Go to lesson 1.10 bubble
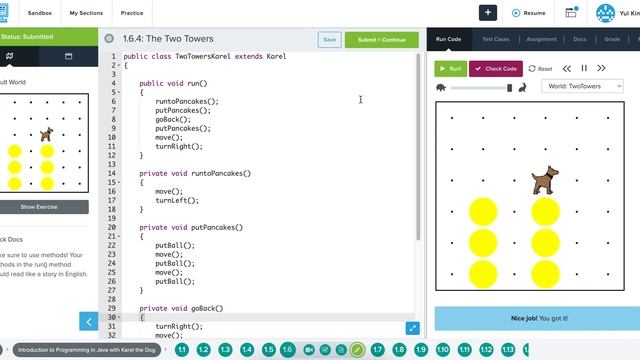The image size is (640, 360). 443,350
